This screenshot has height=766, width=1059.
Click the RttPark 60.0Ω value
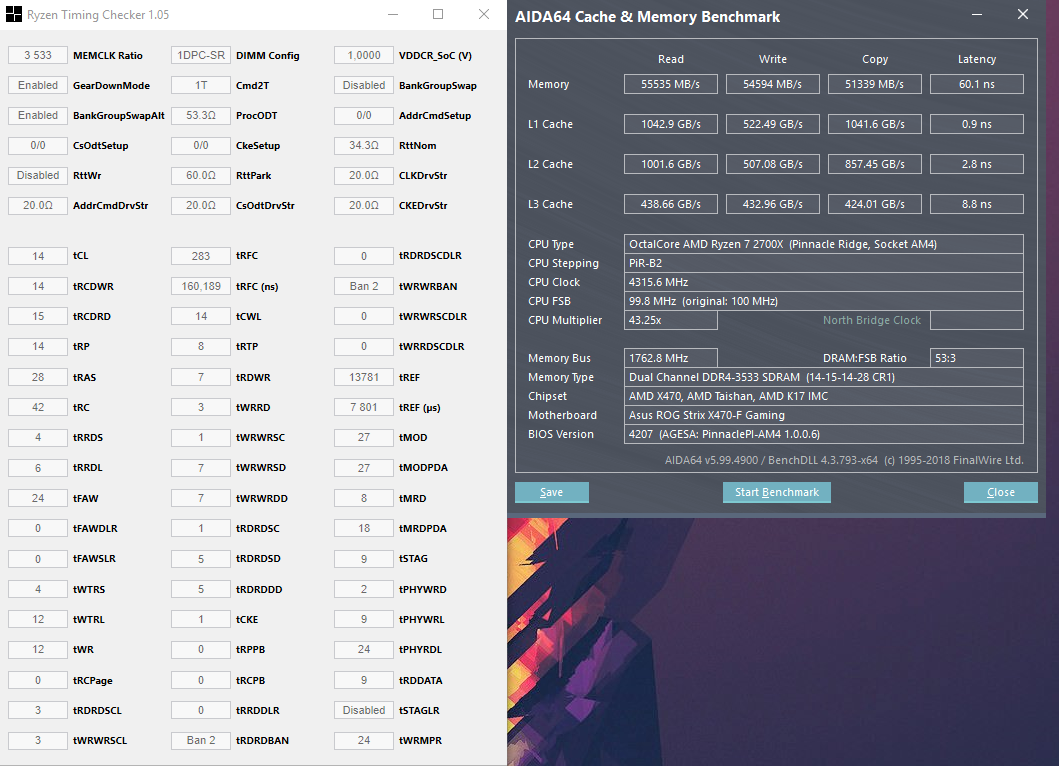pos(201,176)
